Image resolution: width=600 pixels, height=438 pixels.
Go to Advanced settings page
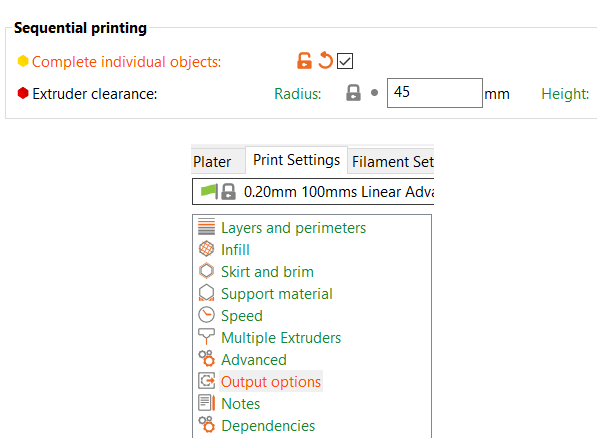[x=254, y=360]
